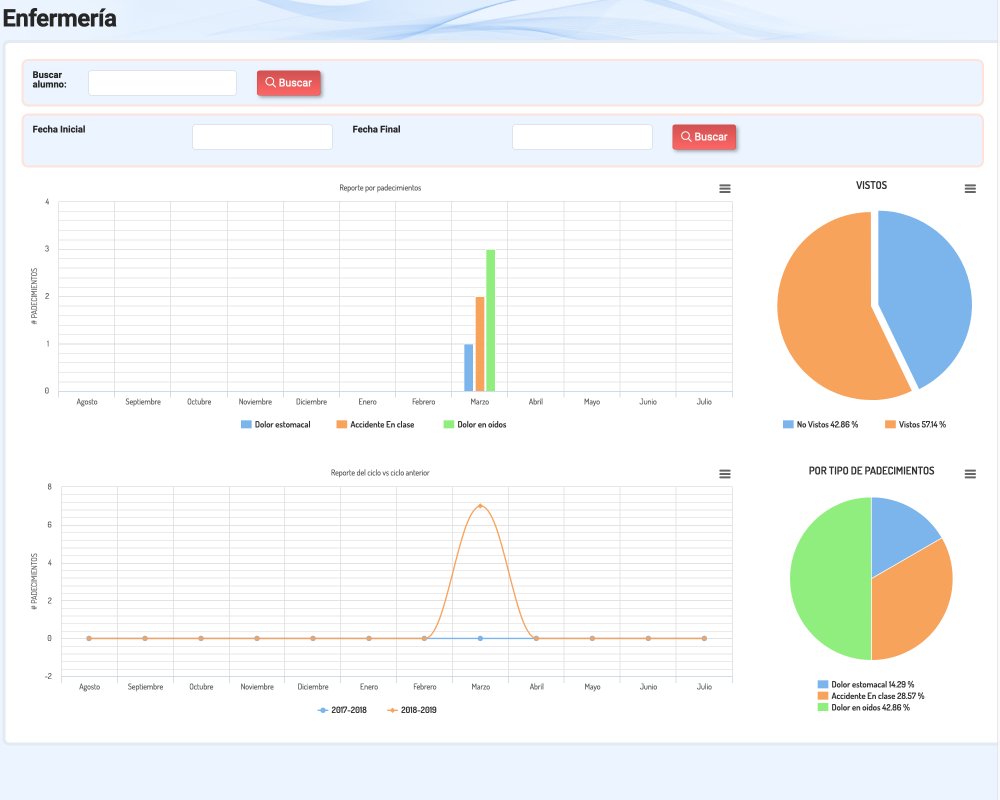Viewport: 1000px width, 800px height.
Task: Click the Fecha Final date field
Action: tap(582, 137)
